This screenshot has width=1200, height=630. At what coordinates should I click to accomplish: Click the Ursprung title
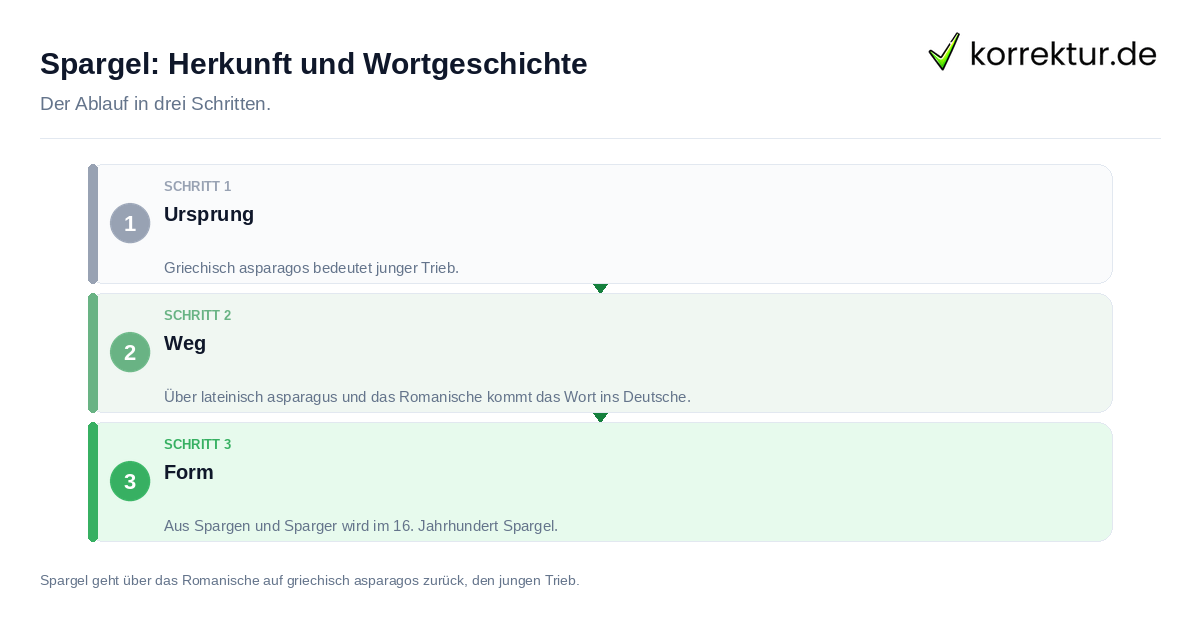(x=209, y=214)
